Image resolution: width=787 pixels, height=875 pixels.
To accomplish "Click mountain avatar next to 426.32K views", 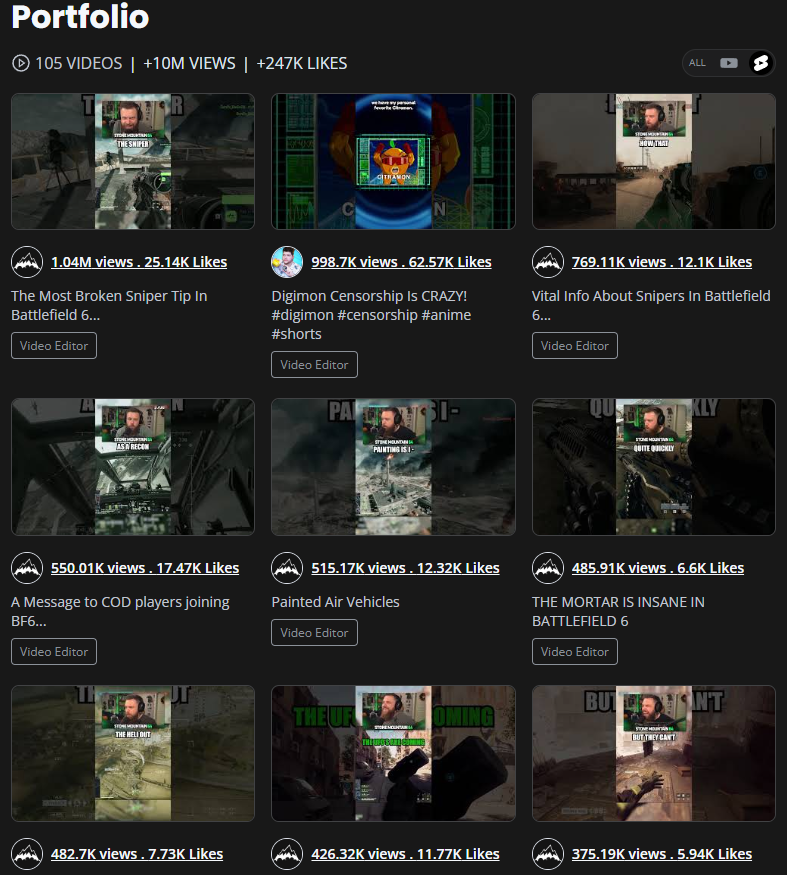I will [287, 854].
